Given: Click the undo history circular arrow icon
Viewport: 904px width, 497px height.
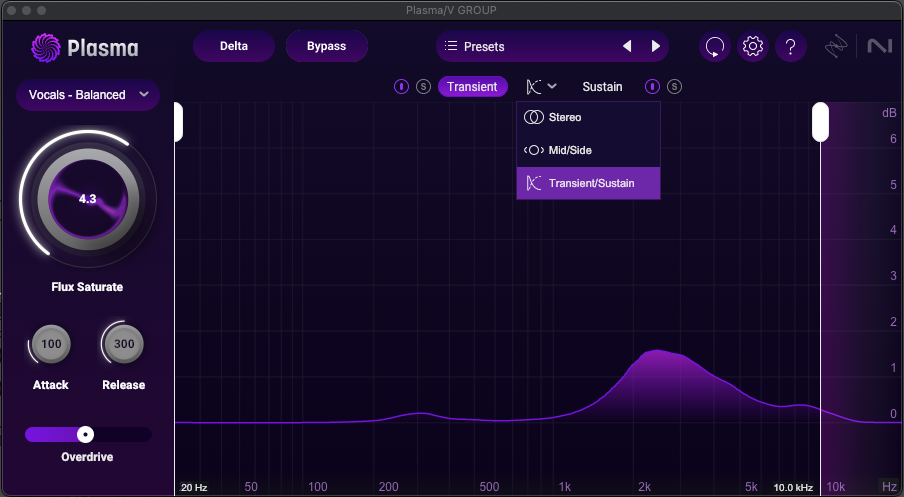Looking at the screenshot, I should click(x=715, y=46).
